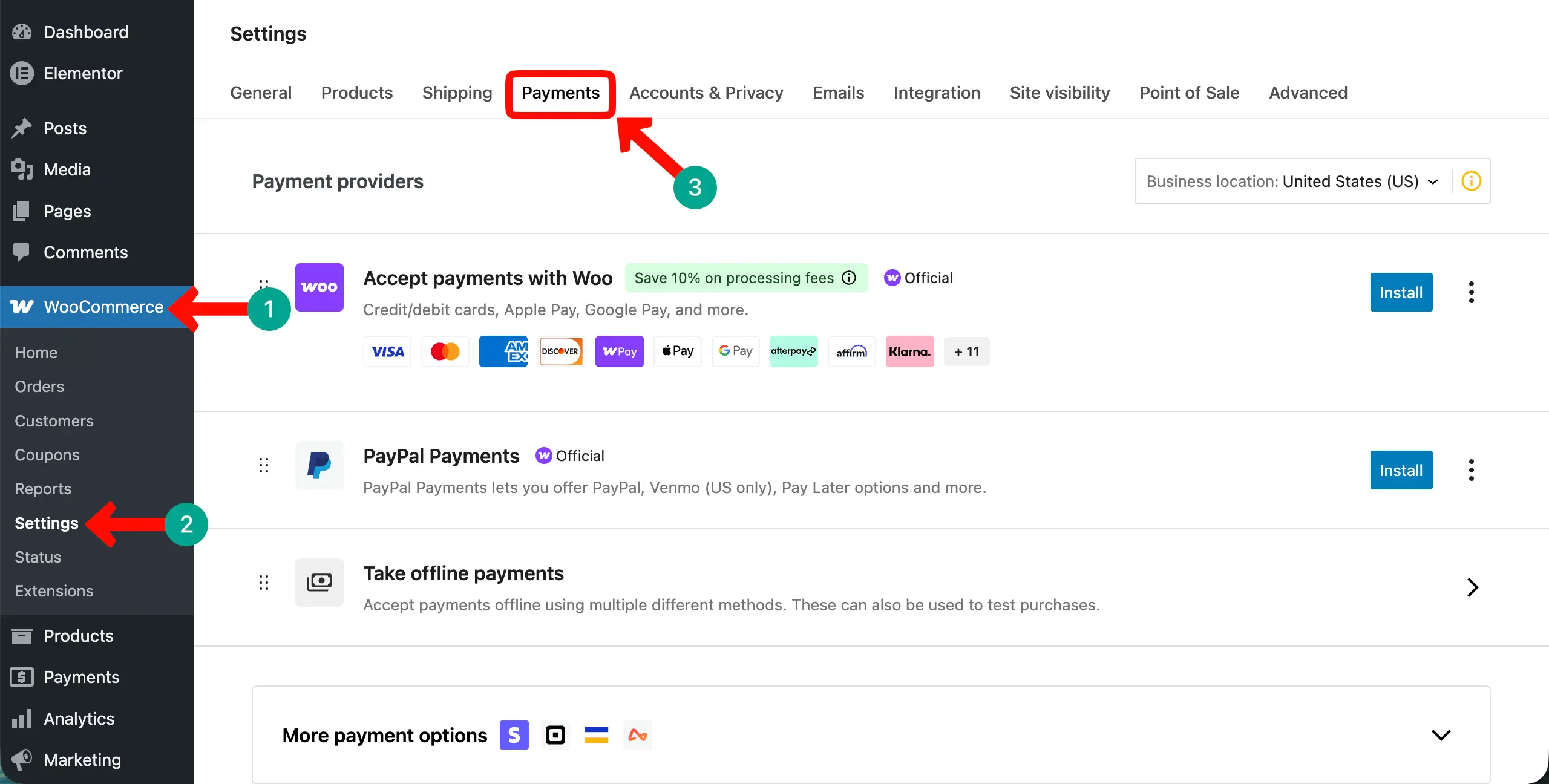The image size is (1549, 784).
Task: Open Accounts & Privacy tab
Action: pyautogui.click(x=706, y=93)
